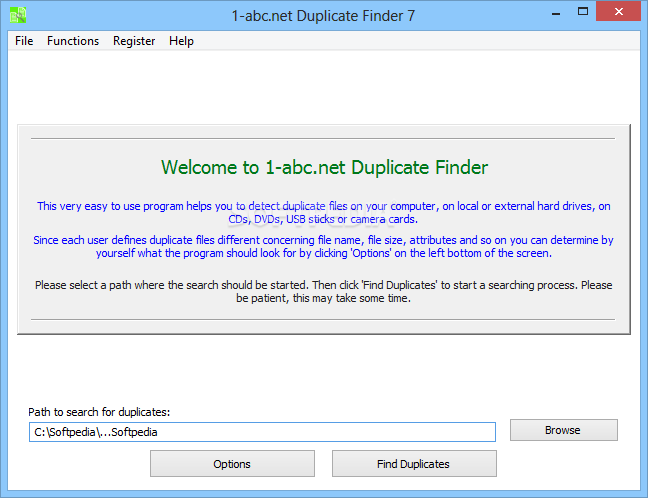
Task: Click the paragraph starting 'Please select a path'
Action: 324,291
